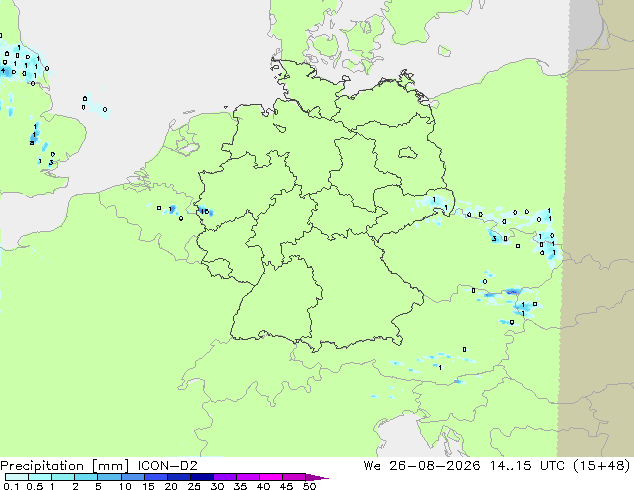This screenshot has height=490, width=634.
Task: Click the '20' legend scale label
Action: pyautogui.click(x=171, y=486)
